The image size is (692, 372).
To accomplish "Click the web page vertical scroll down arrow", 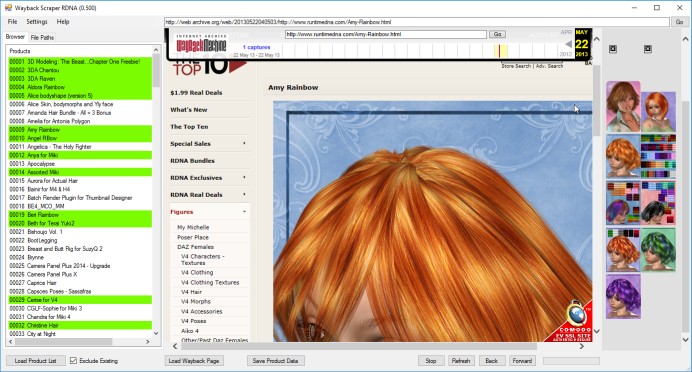I will pyautogui.click(x=597, y=331).
